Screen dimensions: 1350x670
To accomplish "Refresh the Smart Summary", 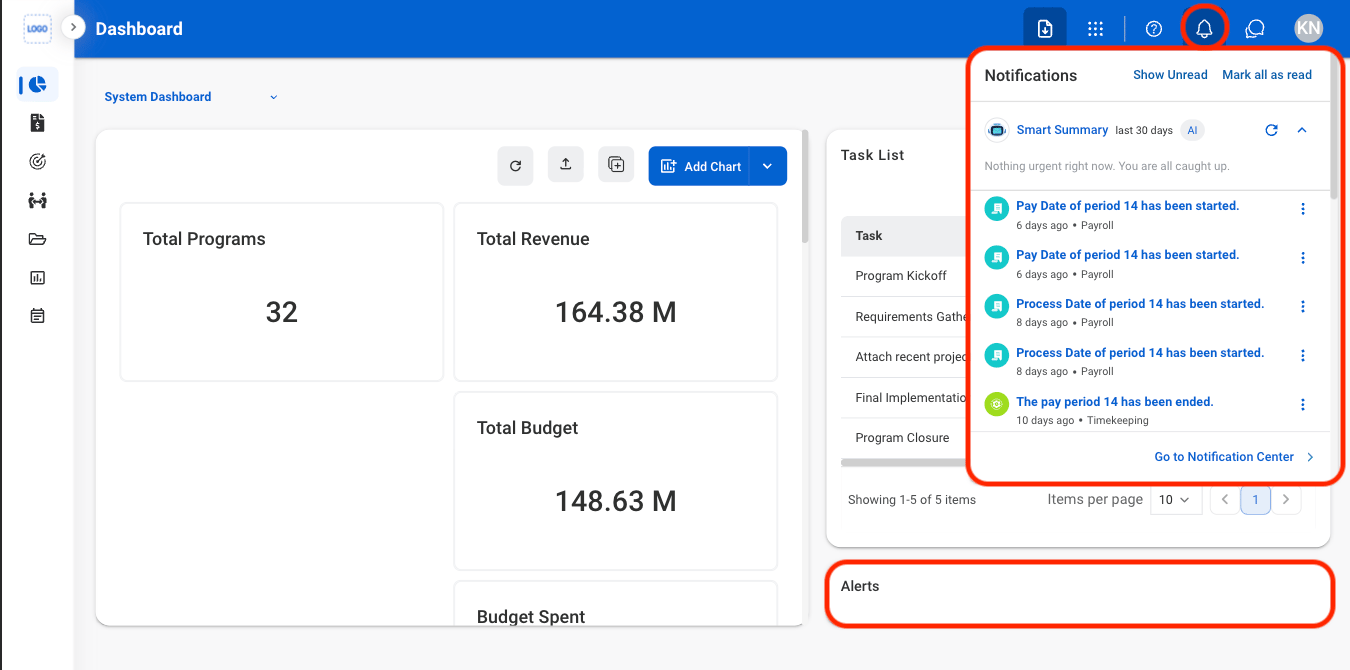I will pos(1271,130).
